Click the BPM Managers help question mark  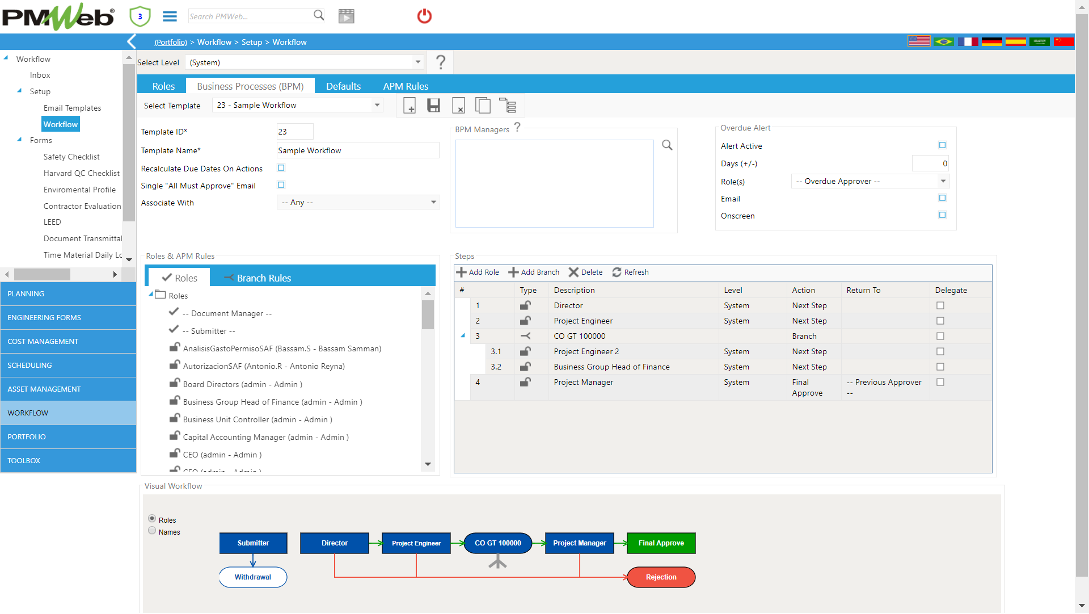[x=517, y=127]
